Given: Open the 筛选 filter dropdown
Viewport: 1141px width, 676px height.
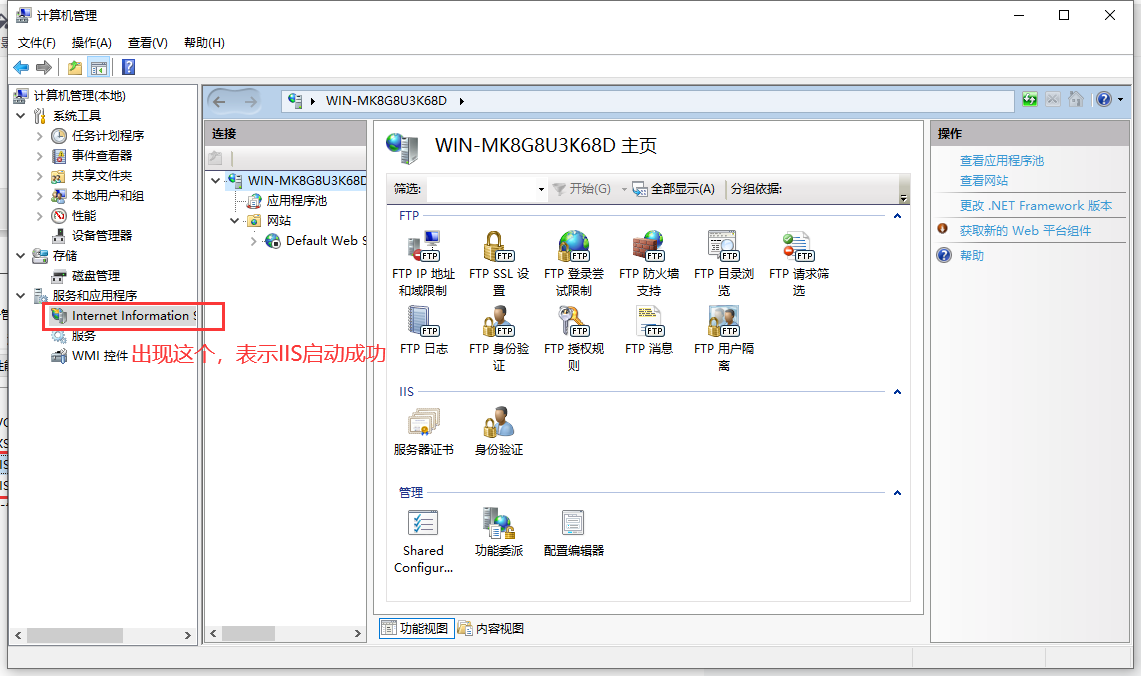Looking at the screenshot, I should point(541,189).
